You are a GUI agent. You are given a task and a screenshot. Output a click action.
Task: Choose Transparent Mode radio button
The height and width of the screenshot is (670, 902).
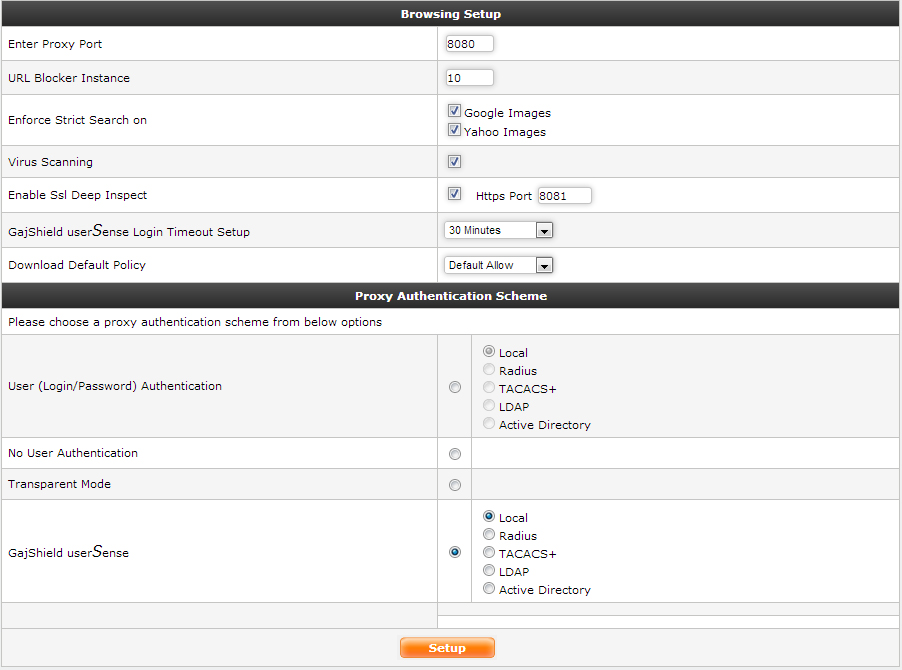455,485
